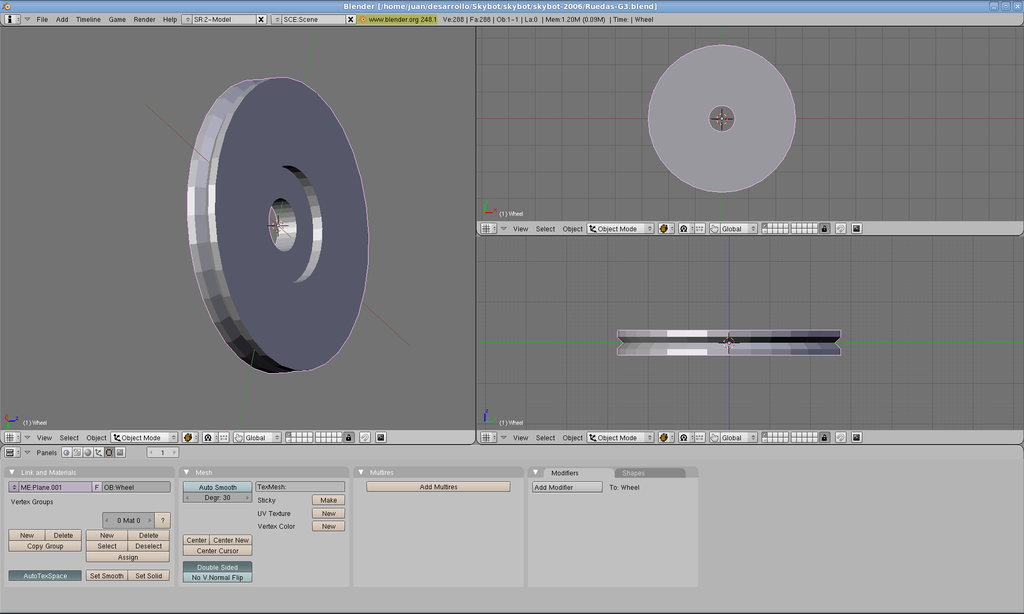
Task: Switch to the Scene context panel button
Action: [120, 453]
